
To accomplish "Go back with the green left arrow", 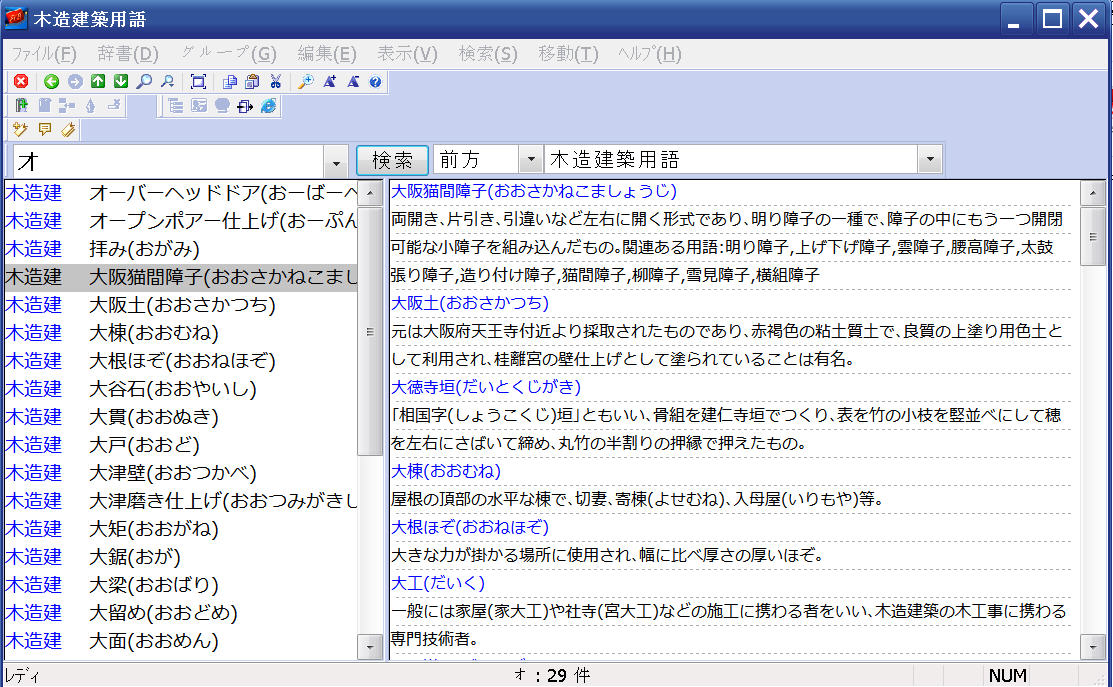I will point(51,82).
